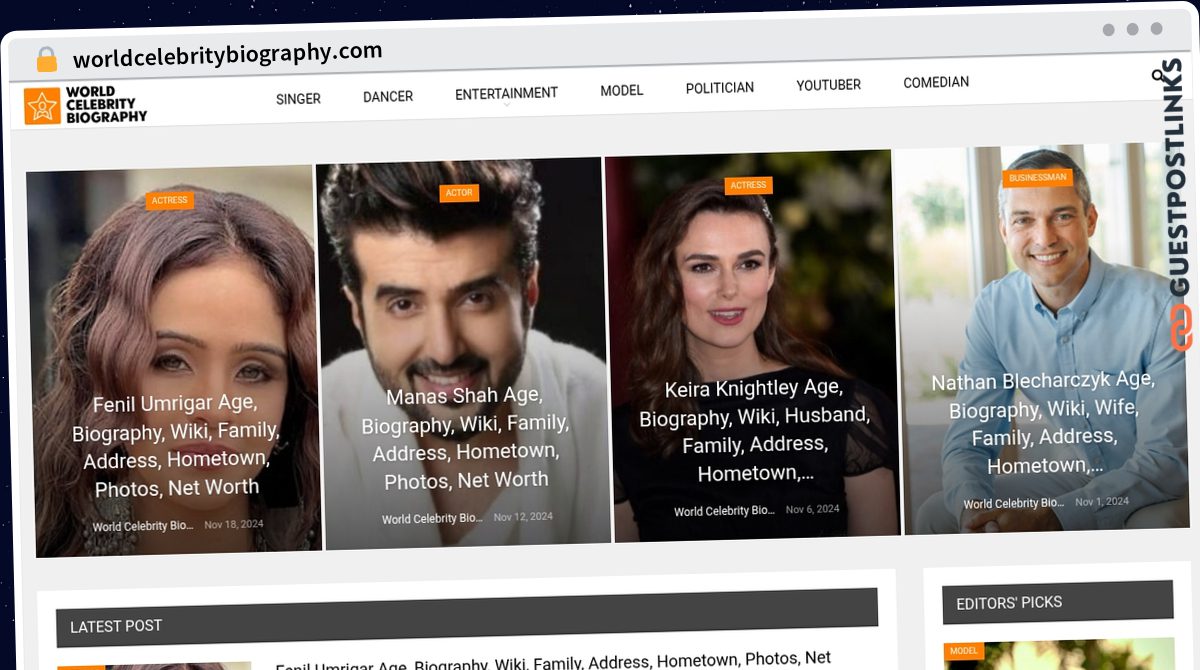Click the Businessman category tag
Viewport: 1200px width, 670px height.
coord(1038,178)
